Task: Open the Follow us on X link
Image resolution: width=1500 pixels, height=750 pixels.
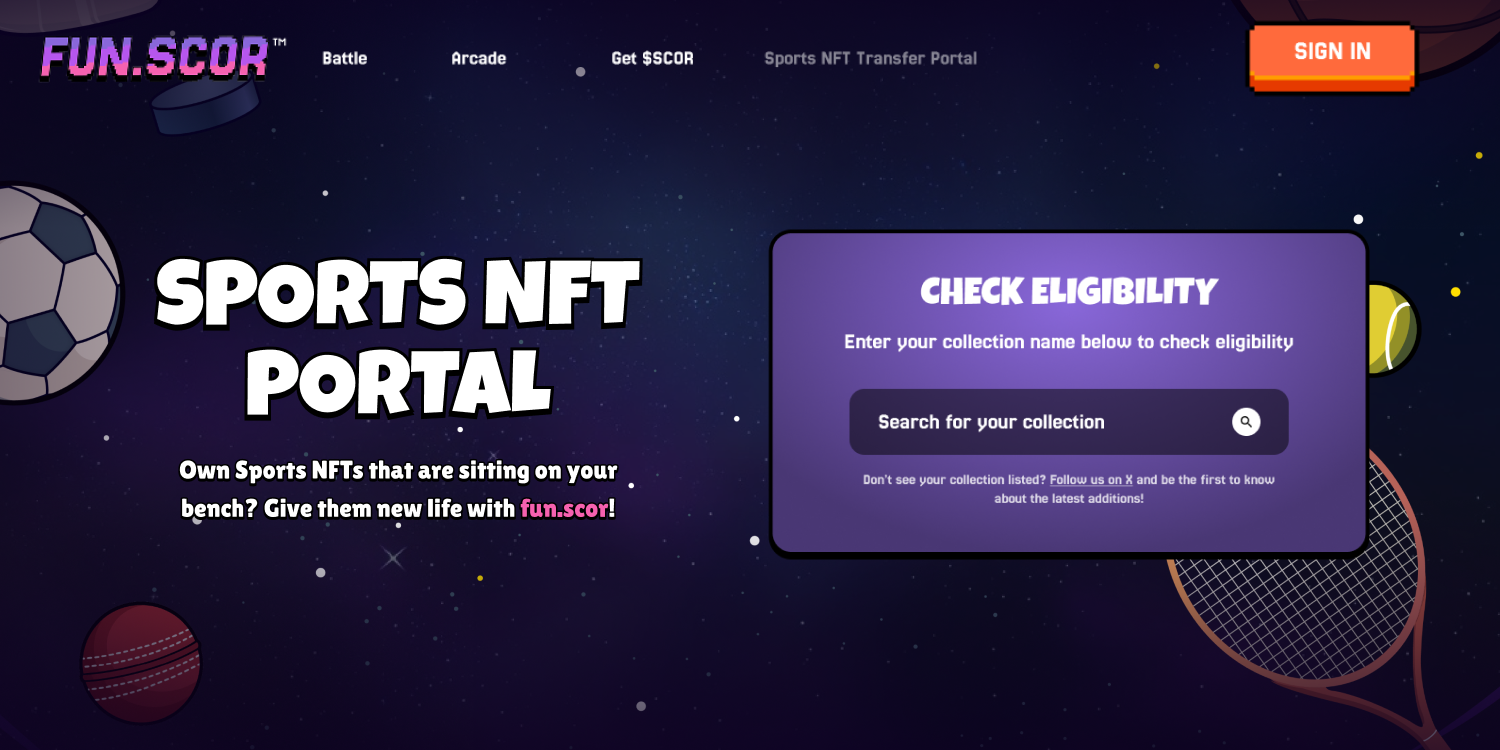Action: coord(1092,479)
